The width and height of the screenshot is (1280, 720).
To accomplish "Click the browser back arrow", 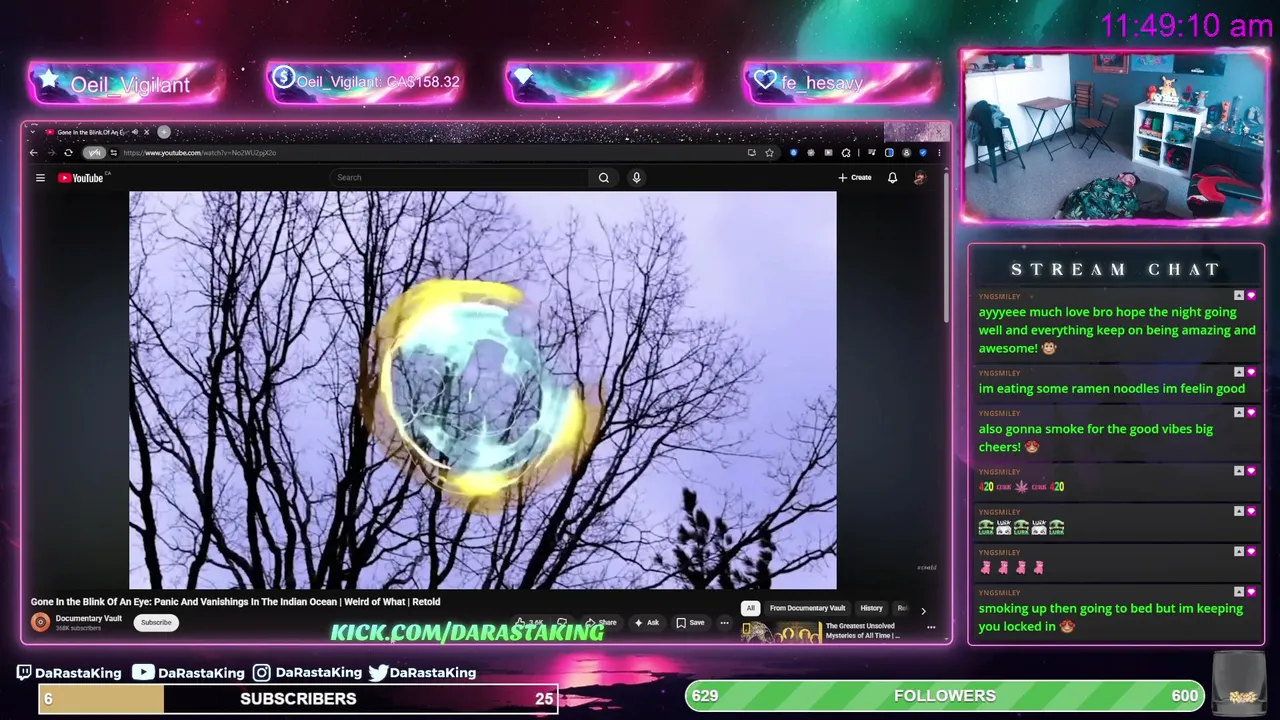I will [33, 153].
